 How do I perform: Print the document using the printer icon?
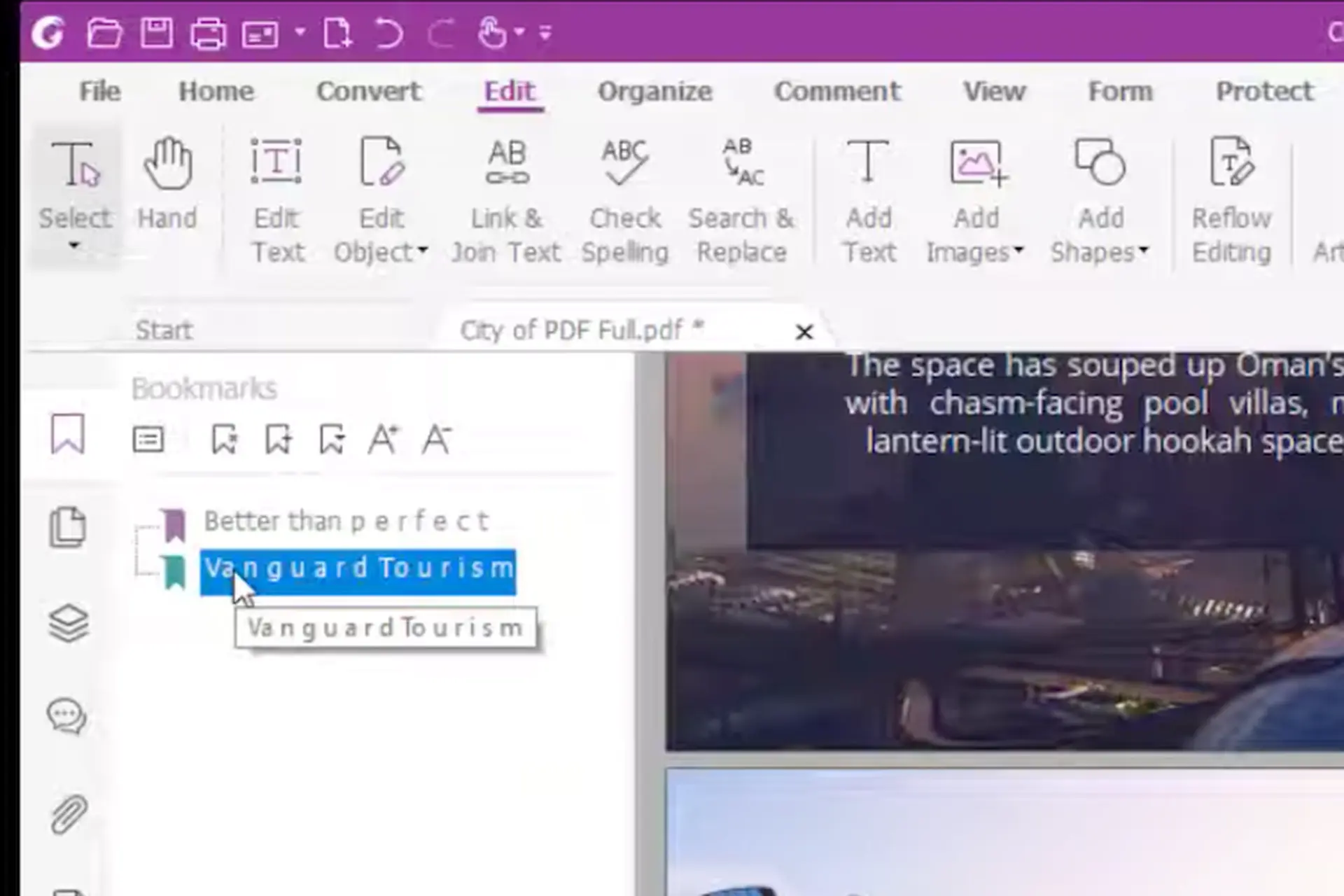[208, 33]
